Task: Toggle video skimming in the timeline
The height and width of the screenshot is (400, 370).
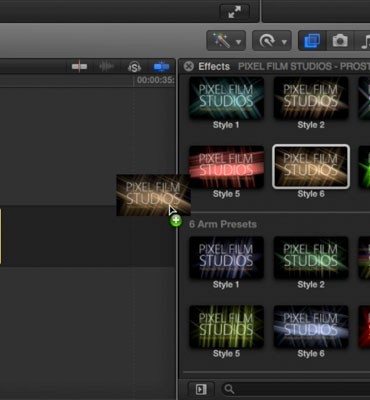Action: click(x=79, y=67)
